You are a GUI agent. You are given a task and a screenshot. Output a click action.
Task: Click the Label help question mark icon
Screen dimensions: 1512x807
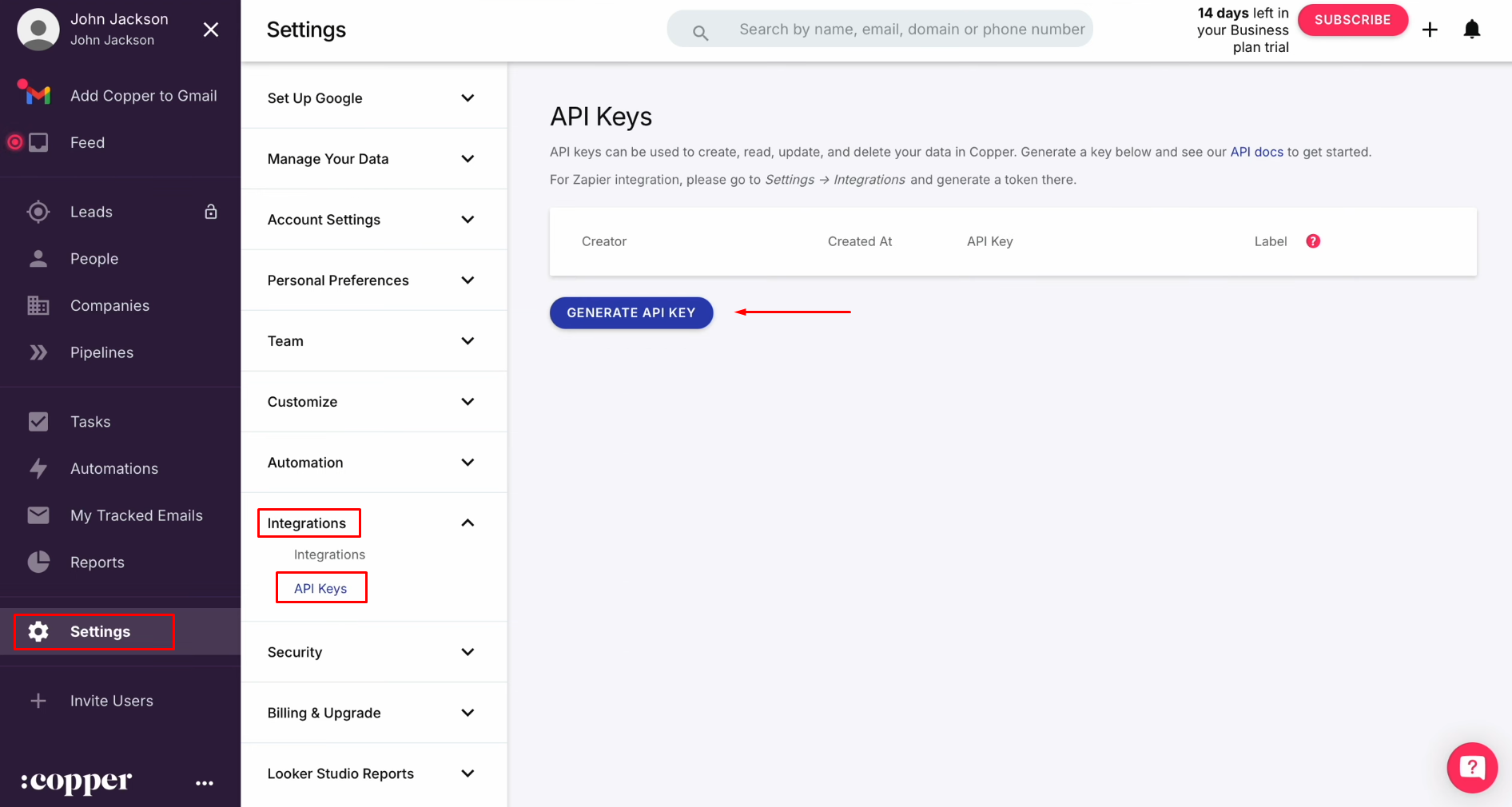click(x=1313, y=241)
